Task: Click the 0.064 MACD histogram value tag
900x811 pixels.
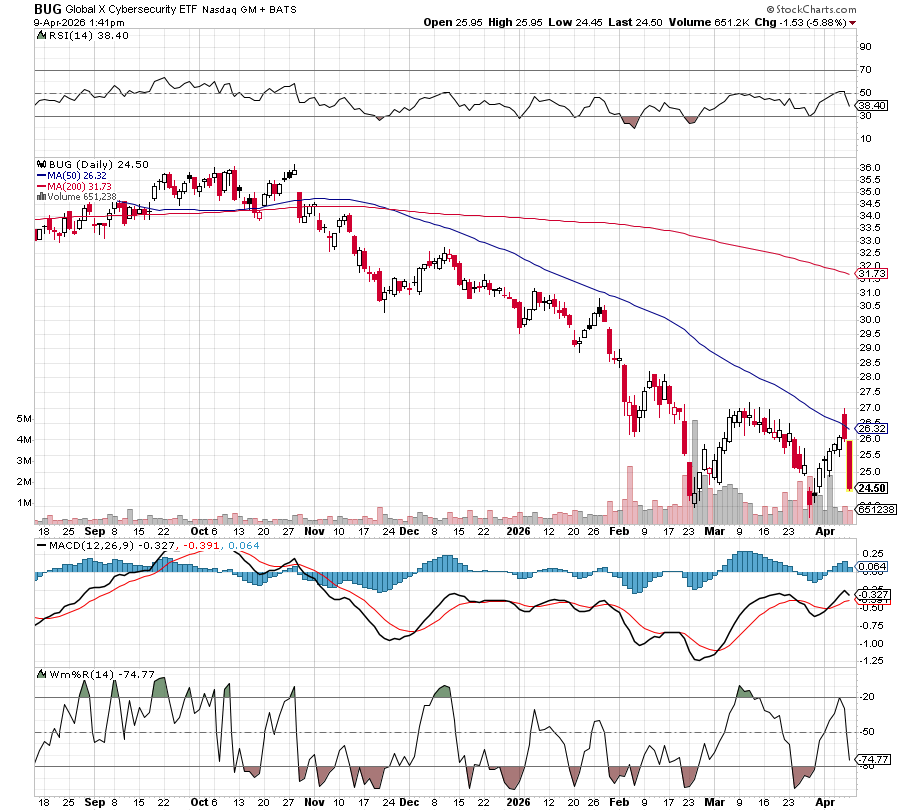Action: tap(871, 566)
